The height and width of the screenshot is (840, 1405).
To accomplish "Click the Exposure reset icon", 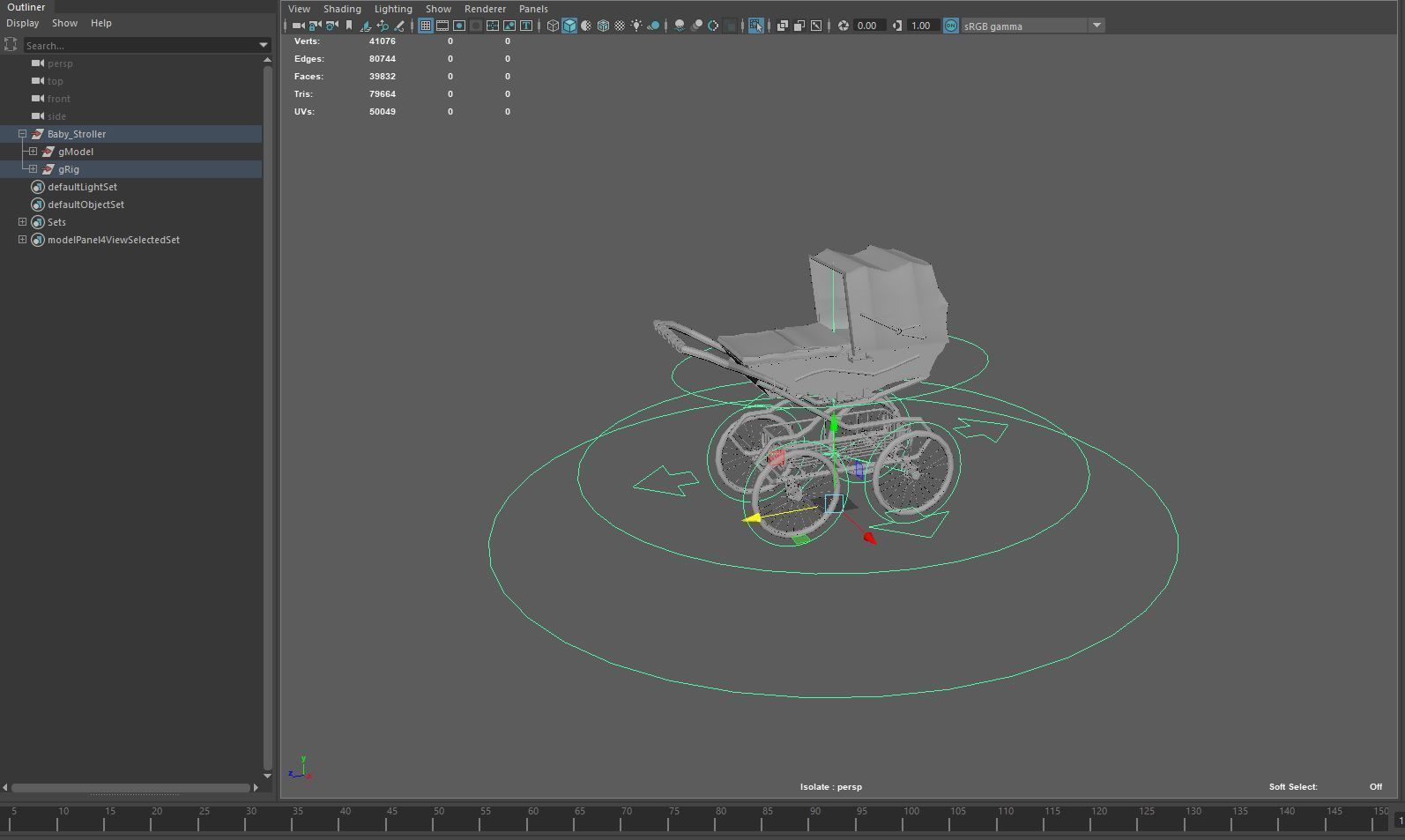I will tap(844, 26).
